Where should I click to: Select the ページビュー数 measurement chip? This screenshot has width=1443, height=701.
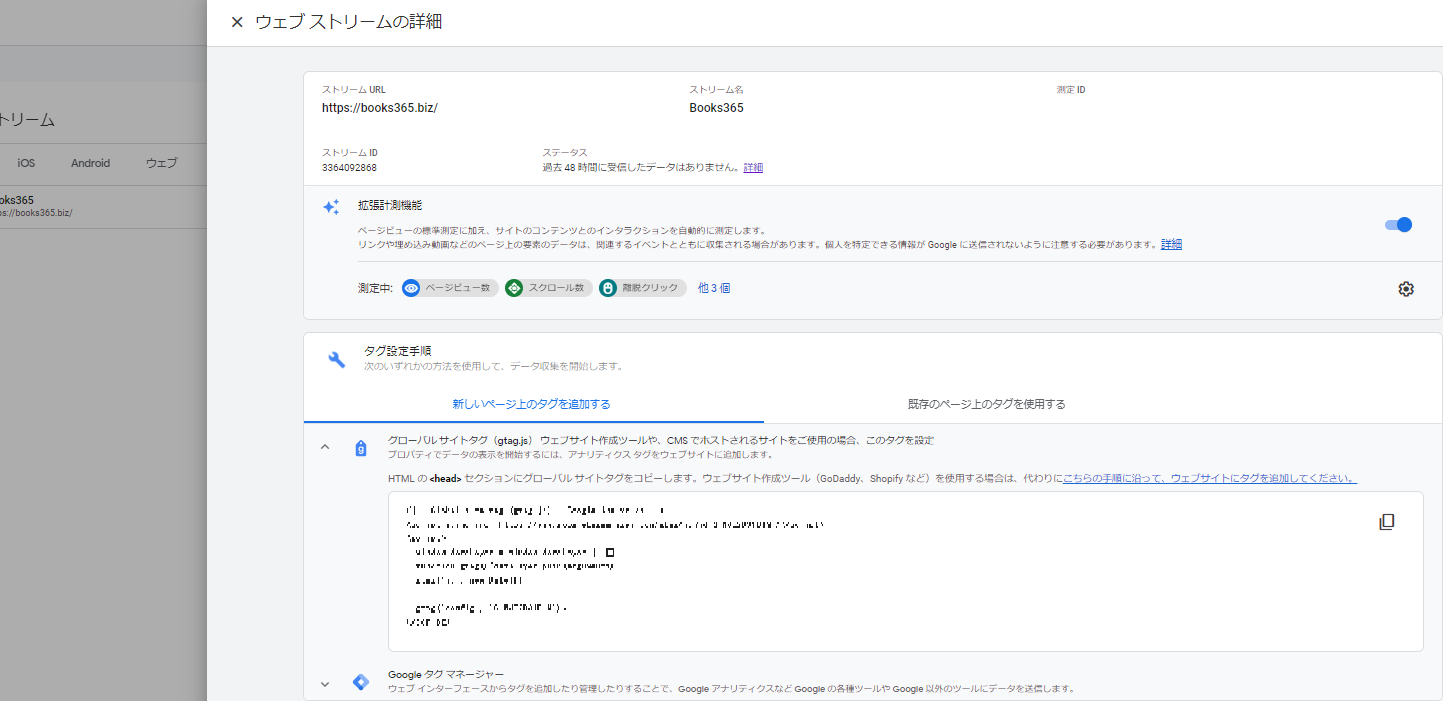tap(449, 288)
